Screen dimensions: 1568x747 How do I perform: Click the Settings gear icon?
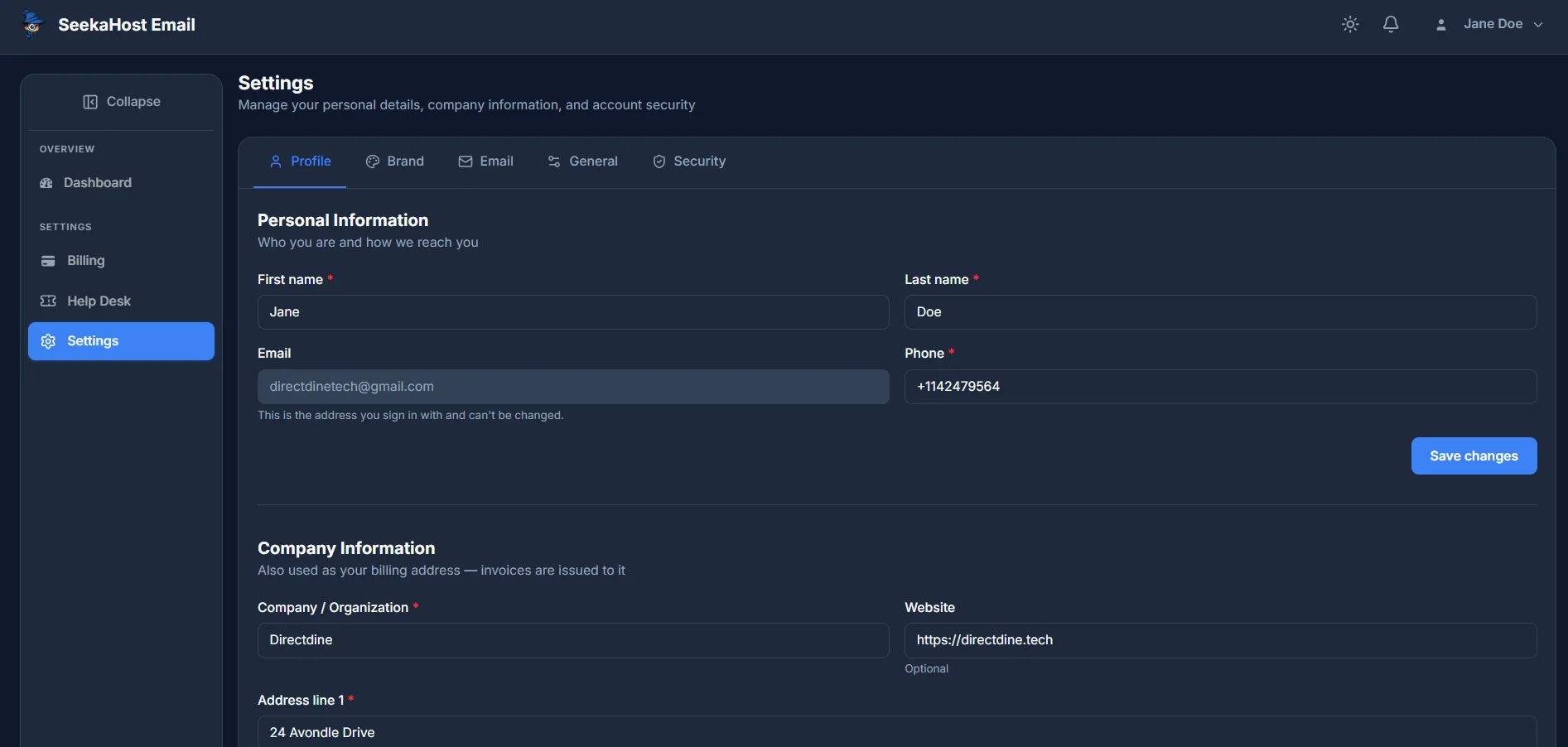pos(48,341)
